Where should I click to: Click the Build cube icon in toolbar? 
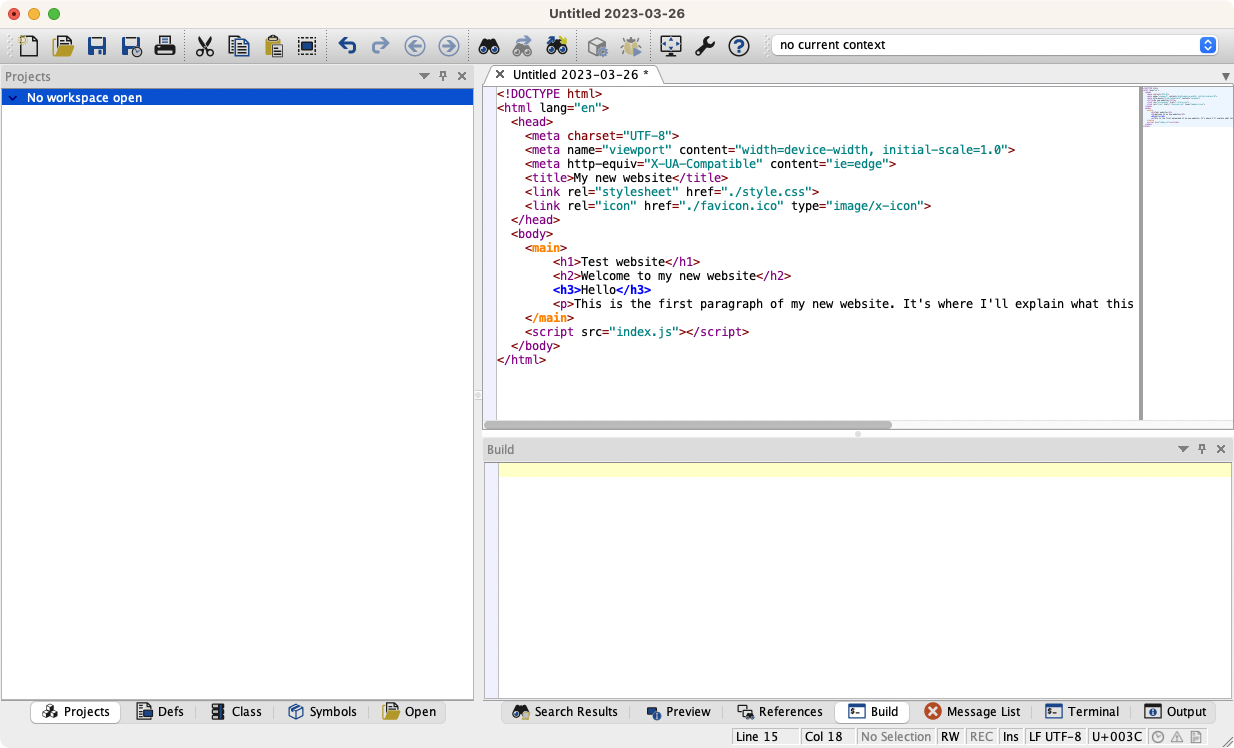click(597, 45)
